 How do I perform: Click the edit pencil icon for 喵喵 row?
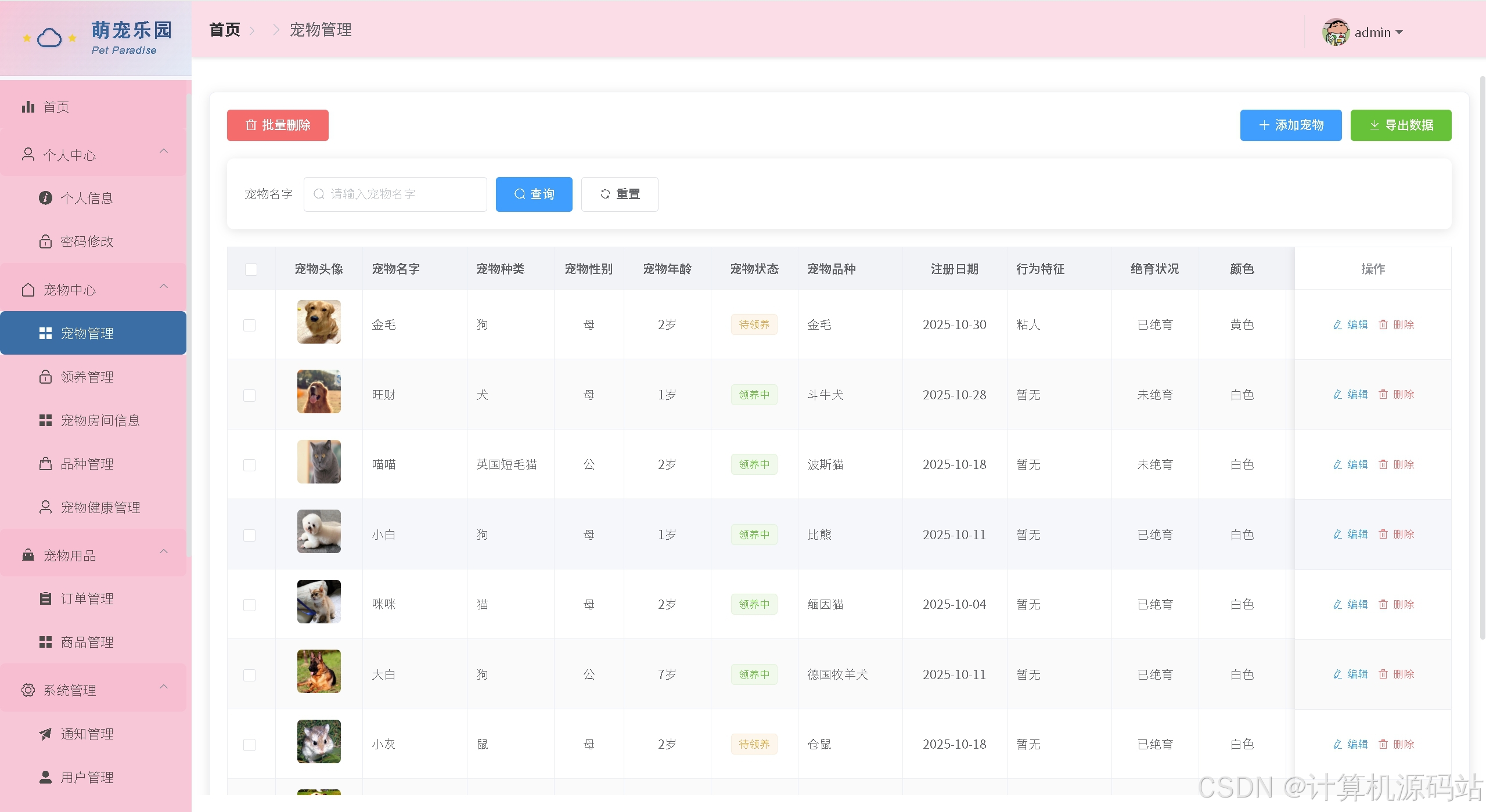1337,464
